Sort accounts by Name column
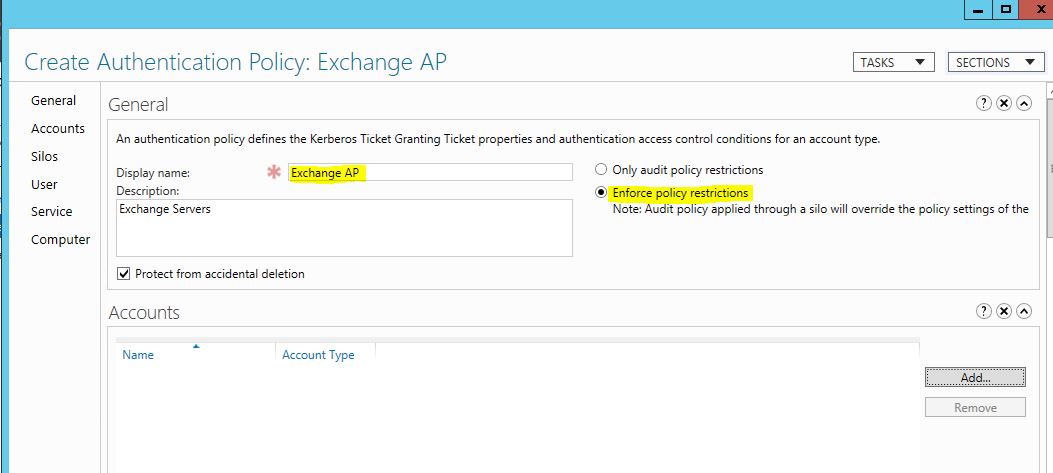Image resolution: width=1053 pixels, height=473 pixels. 195,354
